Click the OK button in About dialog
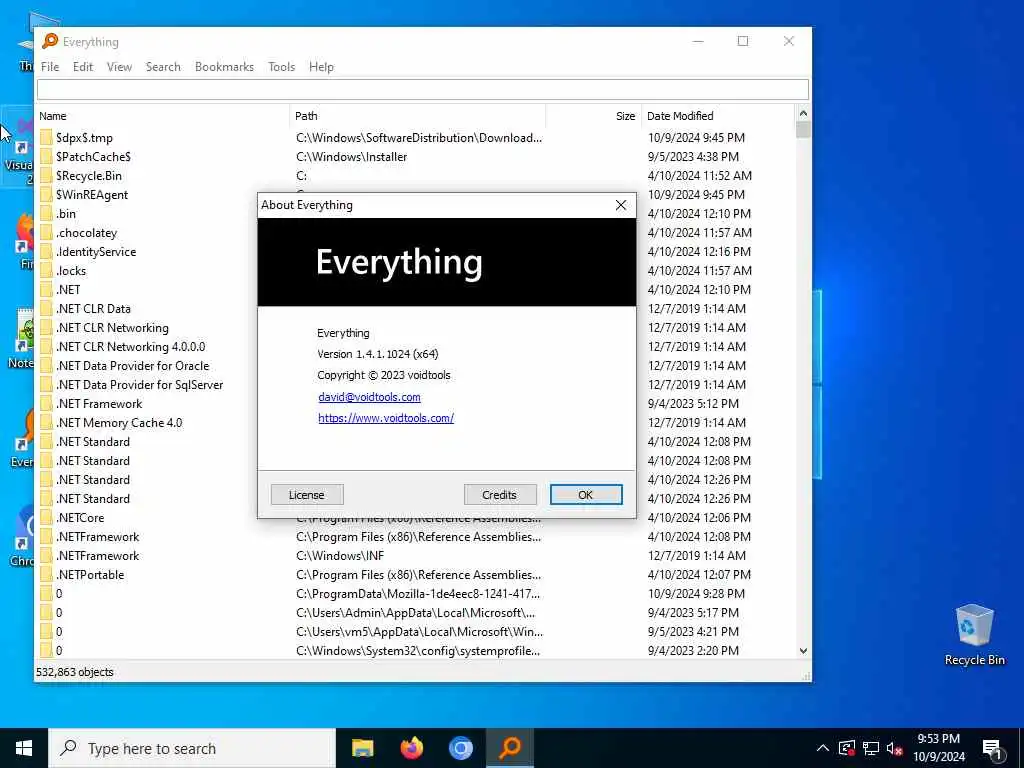Image resolution: width=1024 pixels, height=768 pixels. pos(586,494)
